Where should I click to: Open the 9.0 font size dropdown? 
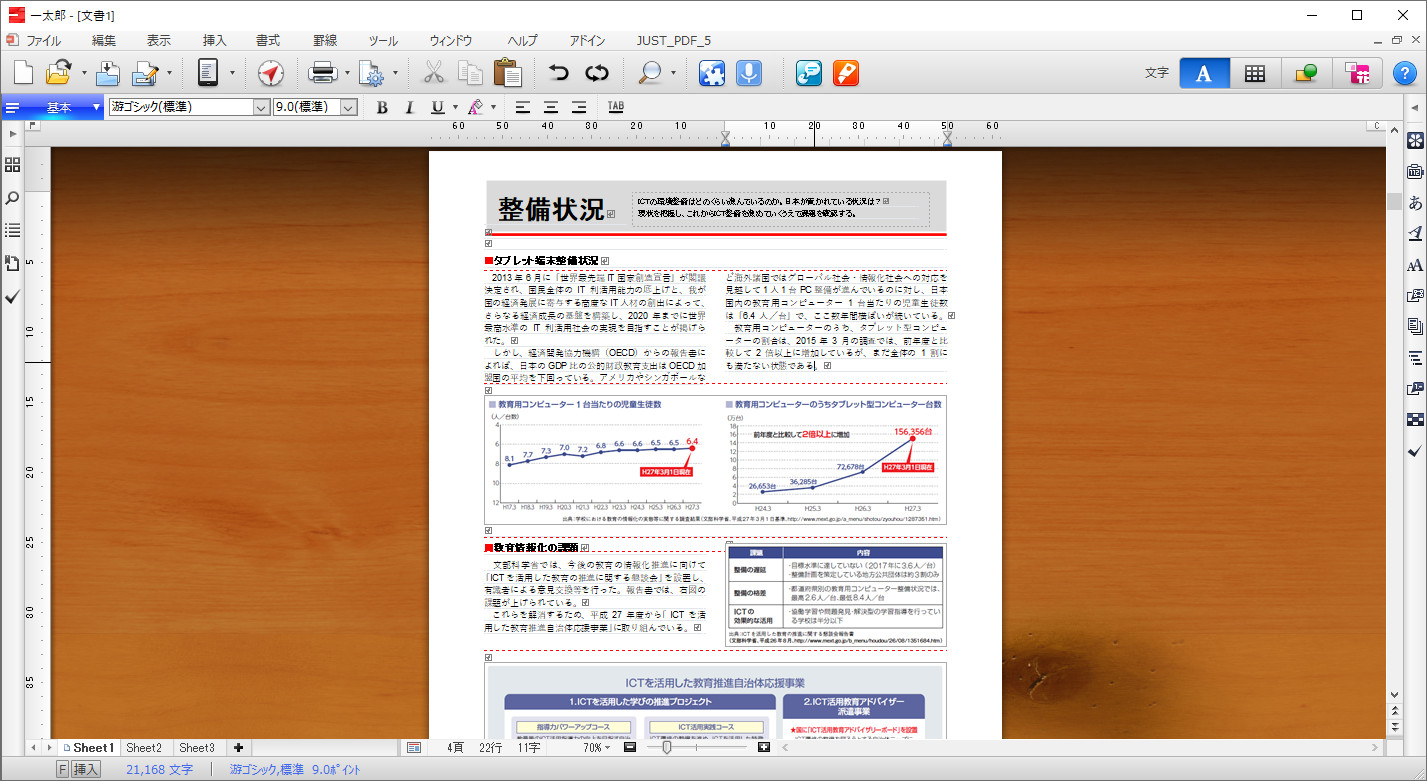(349, 107)
